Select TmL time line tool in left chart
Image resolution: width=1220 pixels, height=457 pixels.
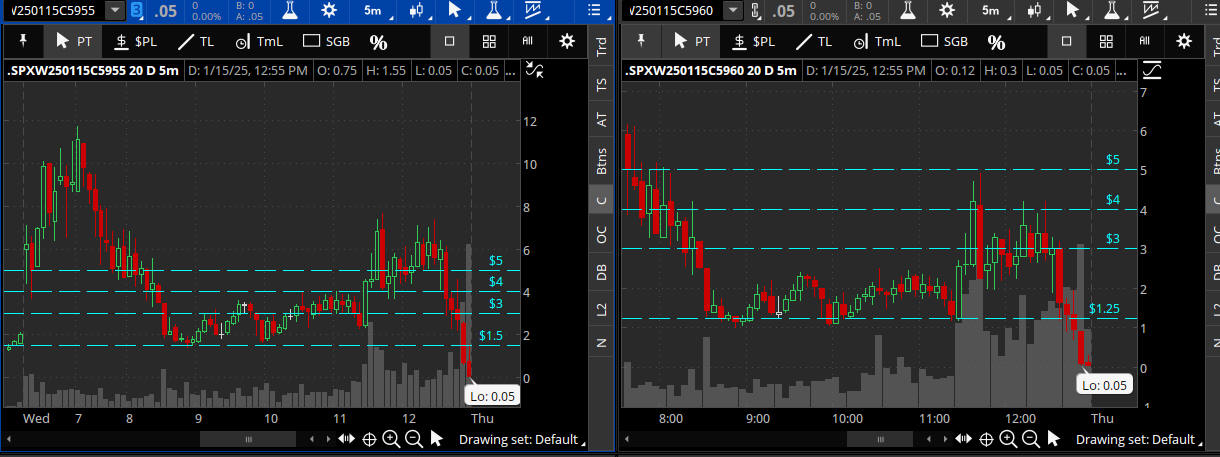tap(259, 42)
